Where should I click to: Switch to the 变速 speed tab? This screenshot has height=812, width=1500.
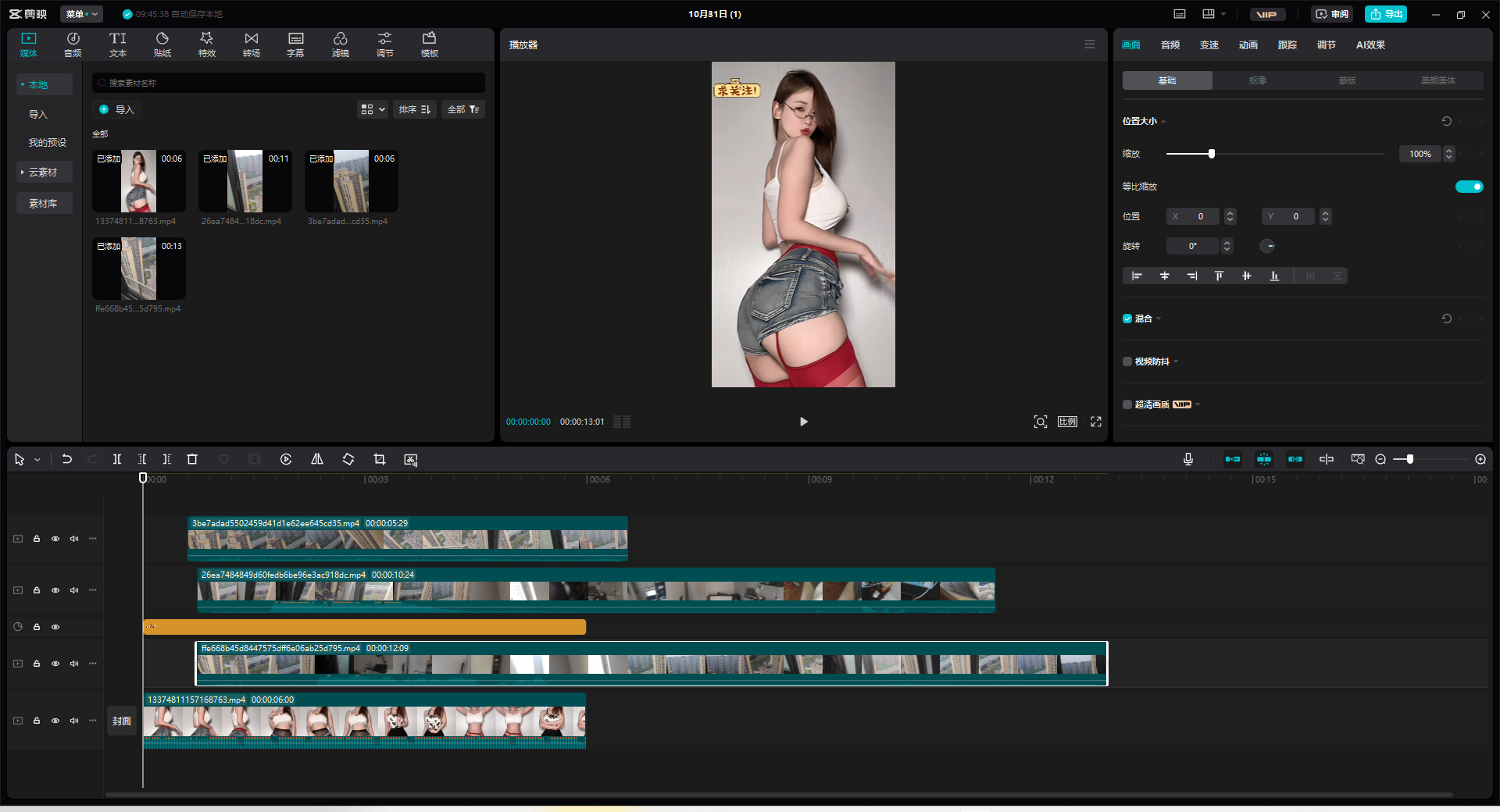[1209, 45]
